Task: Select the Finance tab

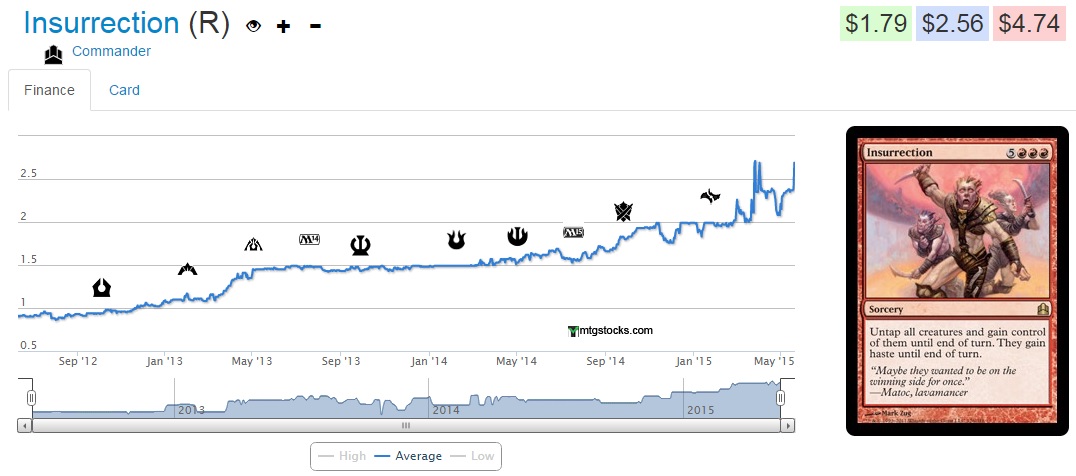Action: pos(49,90)
